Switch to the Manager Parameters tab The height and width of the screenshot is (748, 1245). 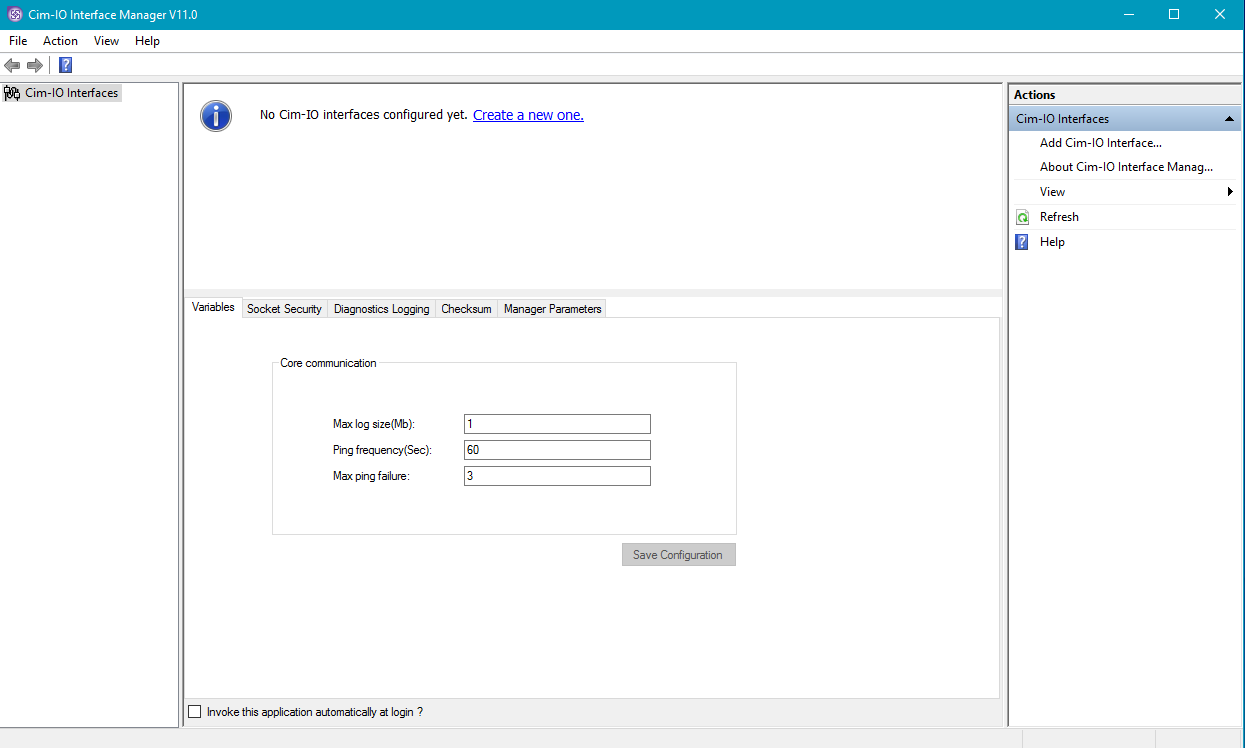(552, 309)
